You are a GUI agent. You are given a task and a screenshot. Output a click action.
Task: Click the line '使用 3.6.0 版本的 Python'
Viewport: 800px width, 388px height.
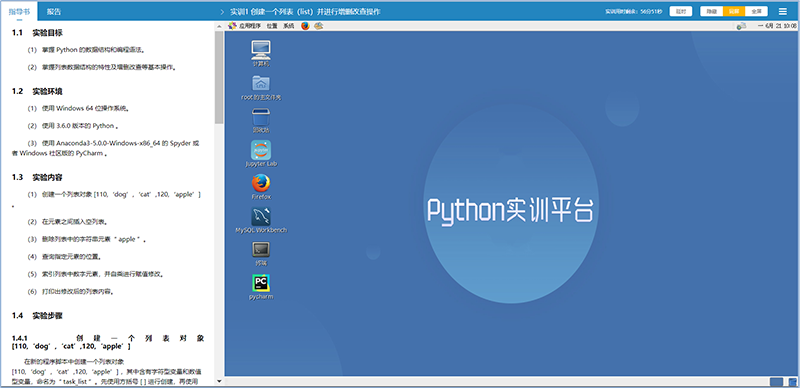74,126
